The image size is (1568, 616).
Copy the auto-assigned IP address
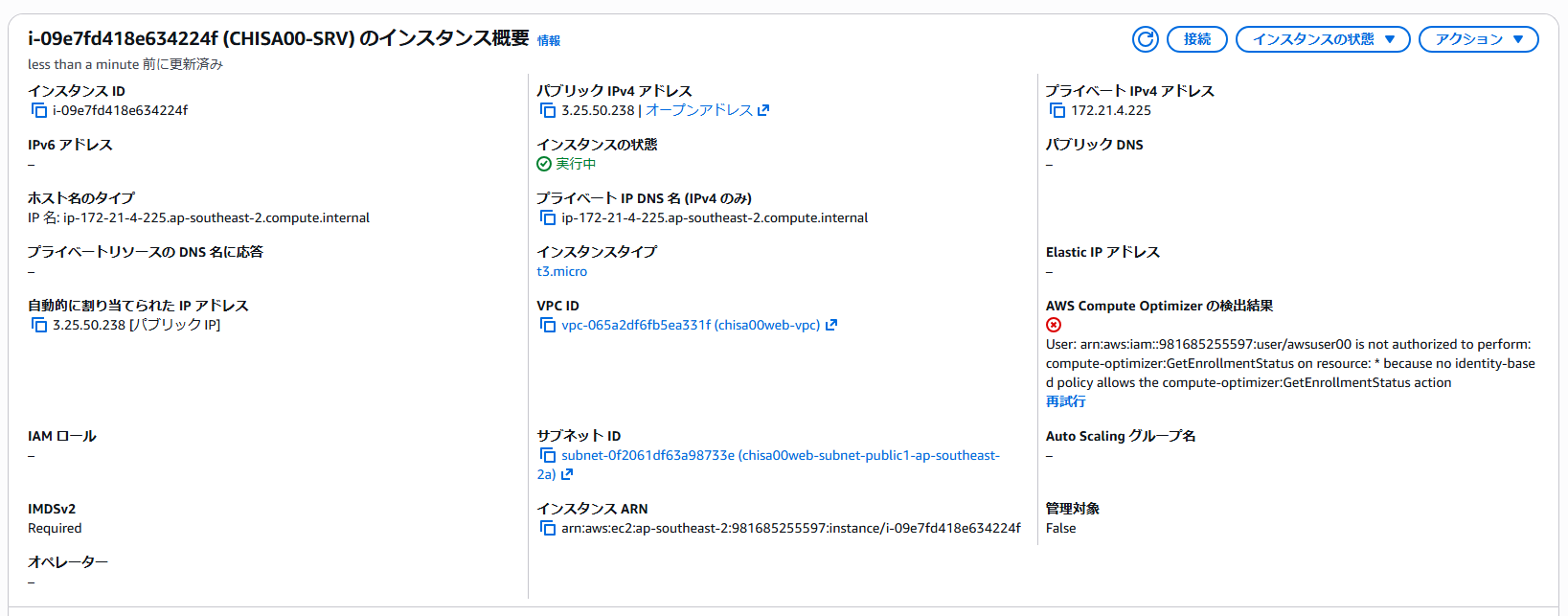[x=39, y=326]
